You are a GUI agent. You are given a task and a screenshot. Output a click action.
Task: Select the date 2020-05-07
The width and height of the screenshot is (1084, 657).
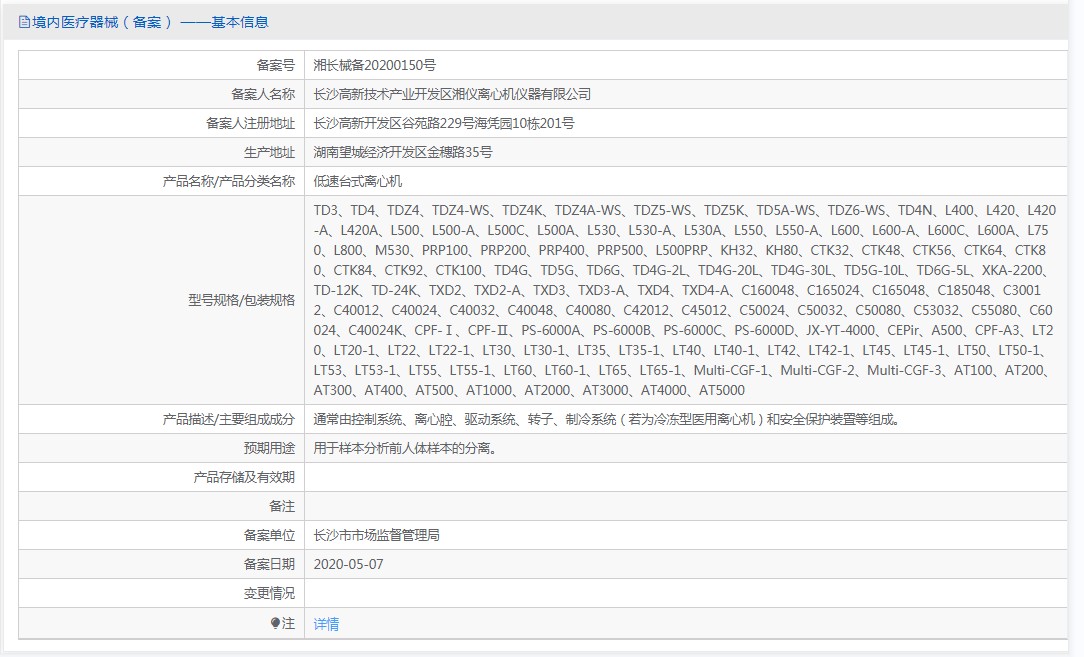pyautogui.click(x=348, y=564)
